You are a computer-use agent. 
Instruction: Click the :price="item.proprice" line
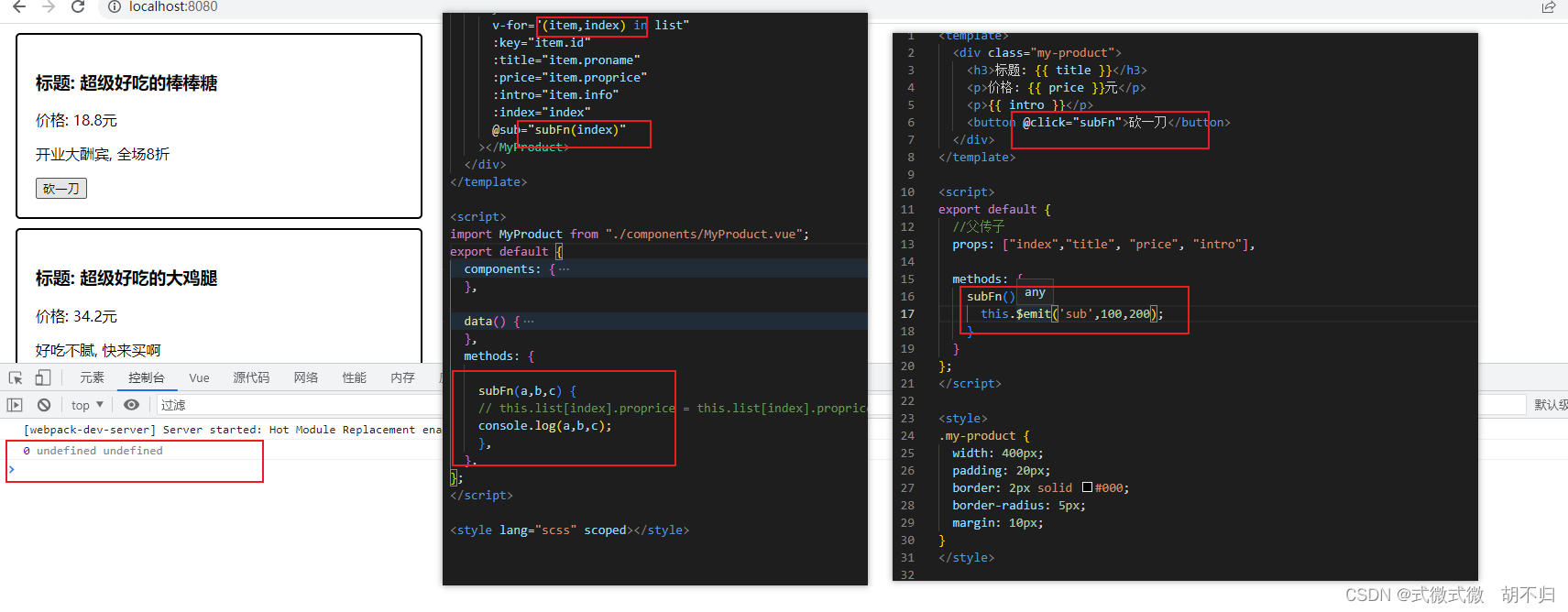coord(569,78)
